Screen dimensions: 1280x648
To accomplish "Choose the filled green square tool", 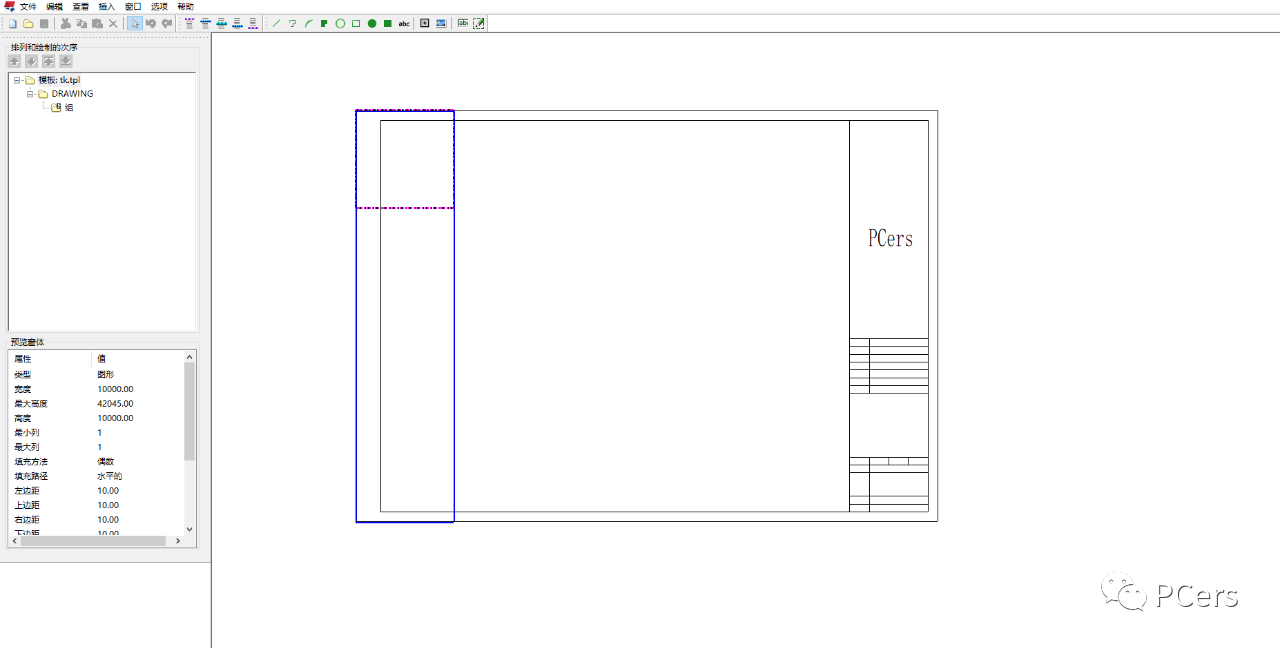I will (x=387, y=23).
